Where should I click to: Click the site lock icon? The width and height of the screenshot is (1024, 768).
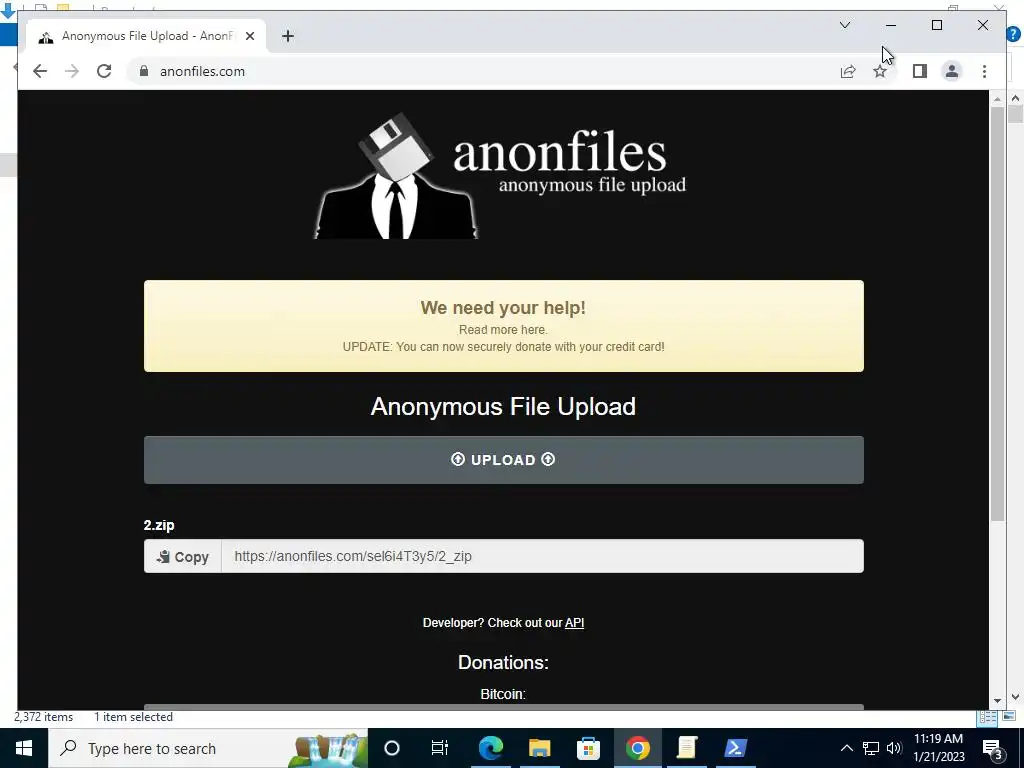[144, 71]
